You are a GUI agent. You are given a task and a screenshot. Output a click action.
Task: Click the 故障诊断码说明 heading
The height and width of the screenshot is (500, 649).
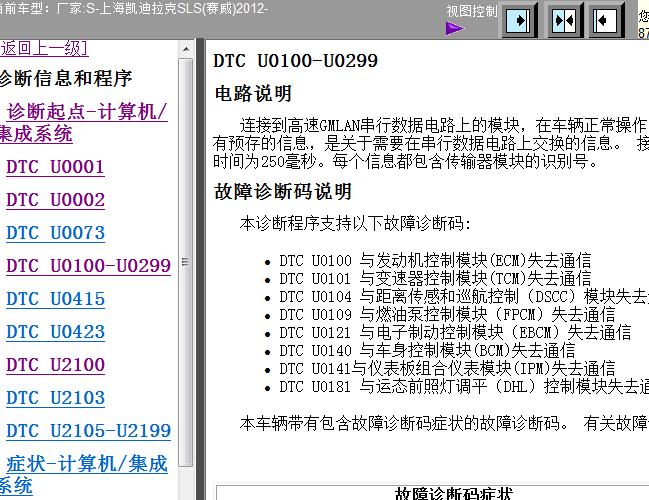coord(283,192)
